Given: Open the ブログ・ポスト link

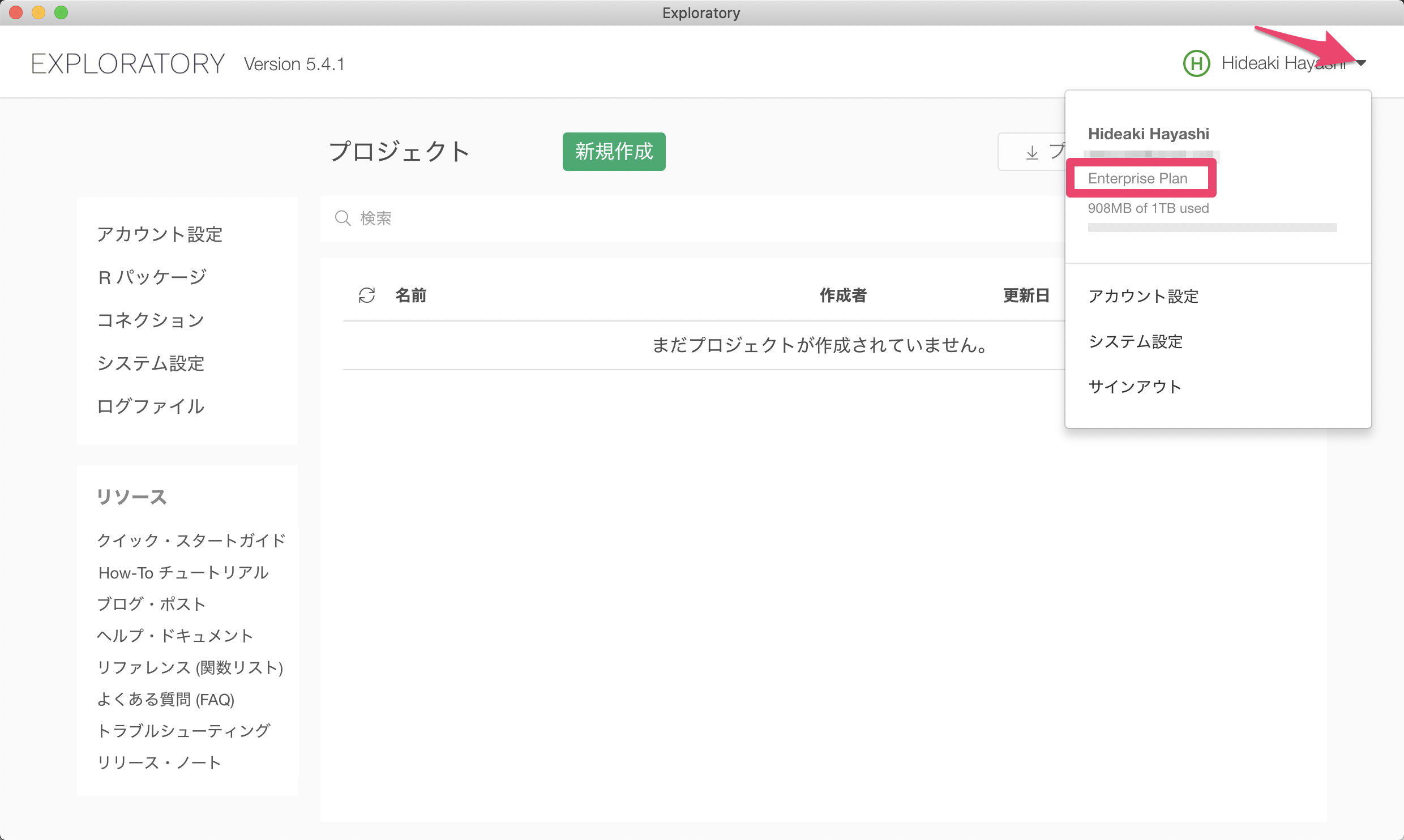Looking at the screenshot, I should [151, 604].
